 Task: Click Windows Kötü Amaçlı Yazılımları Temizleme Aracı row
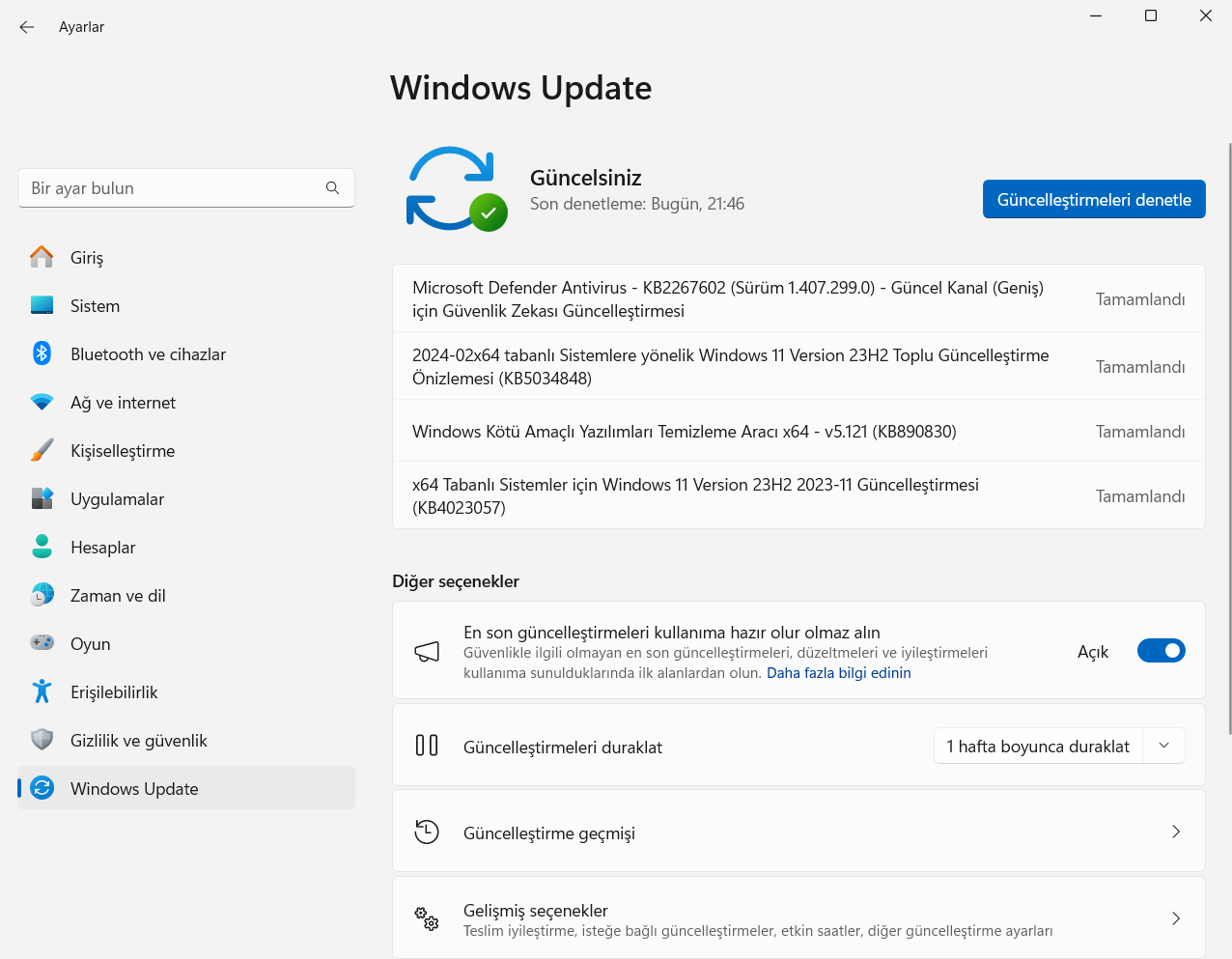[798, 431]
